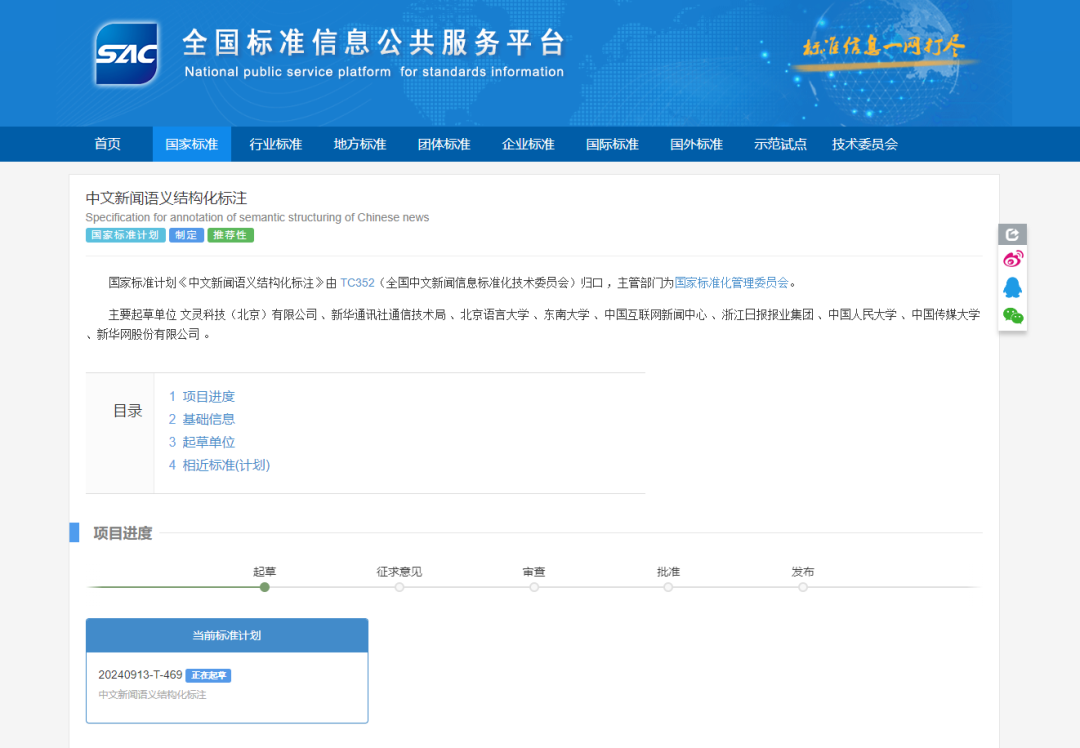Open the 技术委员会 menu item
Viewport: 1080px width, 748px height.
point(864,144)
